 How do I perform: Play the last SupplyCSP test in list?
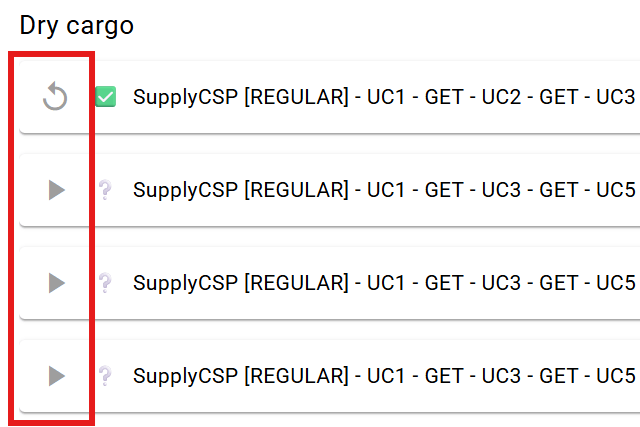pos(56,376)
